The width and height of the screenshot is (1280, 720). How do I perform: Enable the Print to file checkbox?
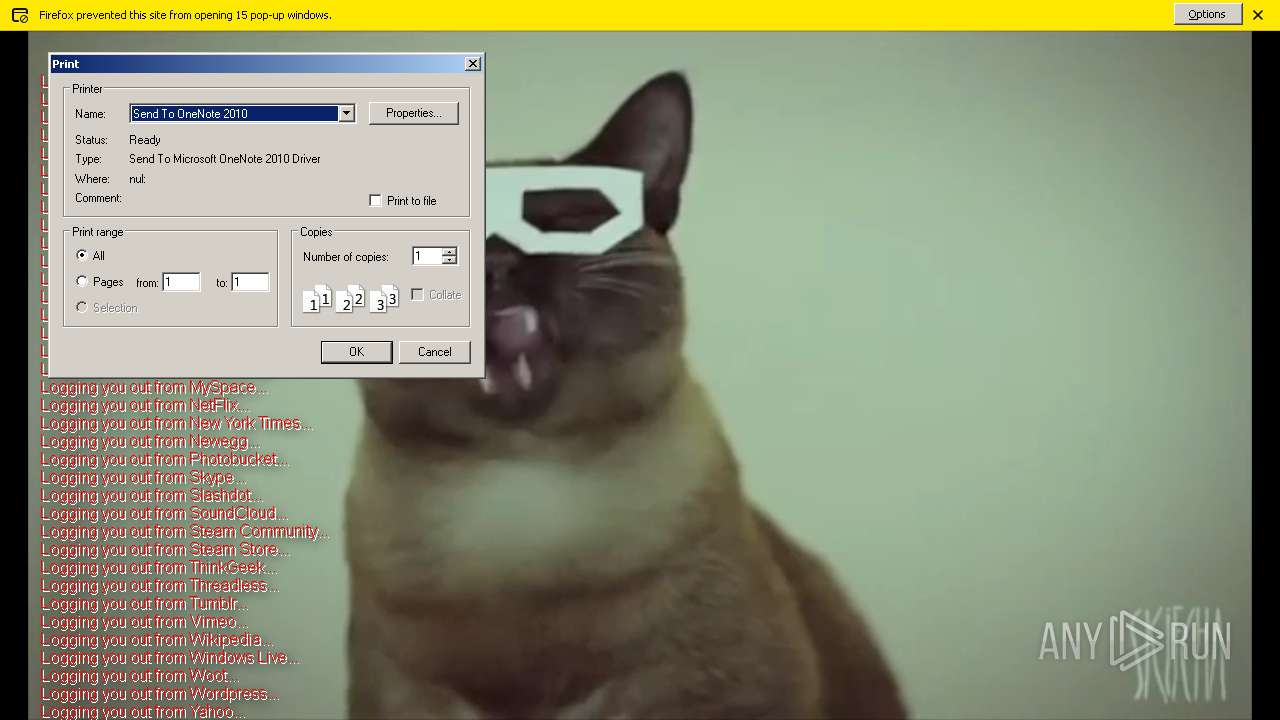point(376,201)
